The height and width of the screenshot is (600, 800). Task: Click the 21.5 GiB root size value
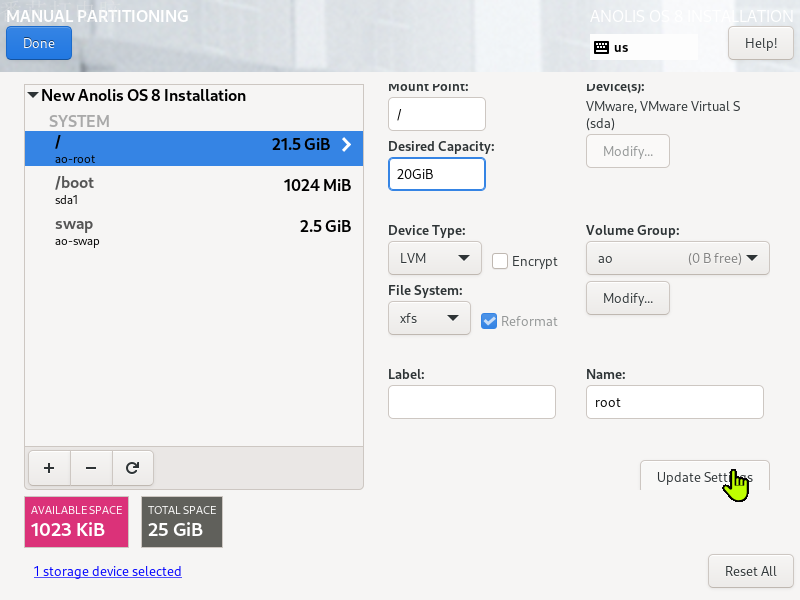click(301, 144)
